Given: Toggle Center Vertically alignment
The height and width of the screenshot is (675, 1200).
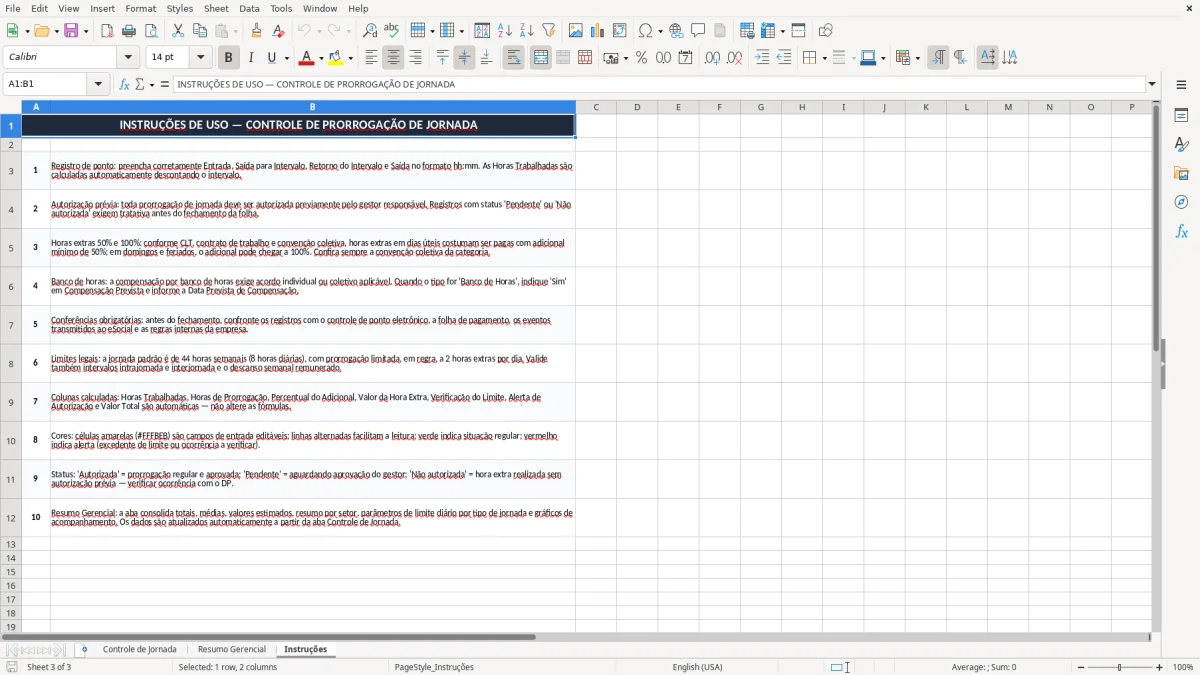Looking at the screenshot, I should pos(464,58).
